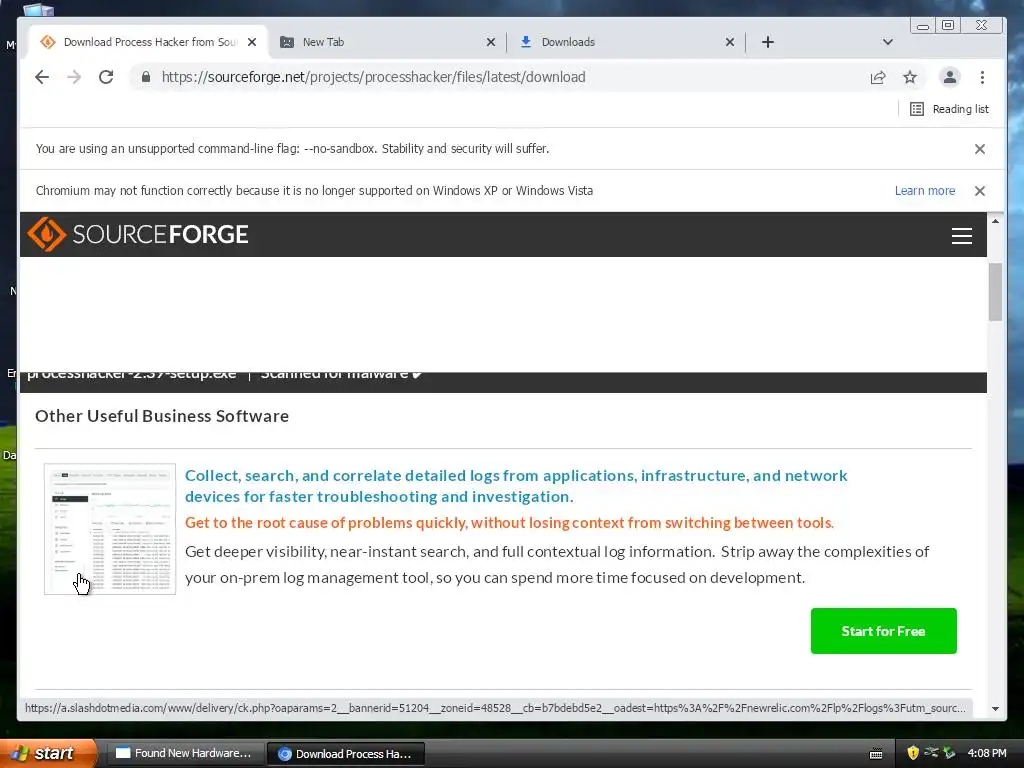Screen dimensions: 1024x768
Task: Dismiss the Windows XP unsupported notice
Action: [980, 191]
